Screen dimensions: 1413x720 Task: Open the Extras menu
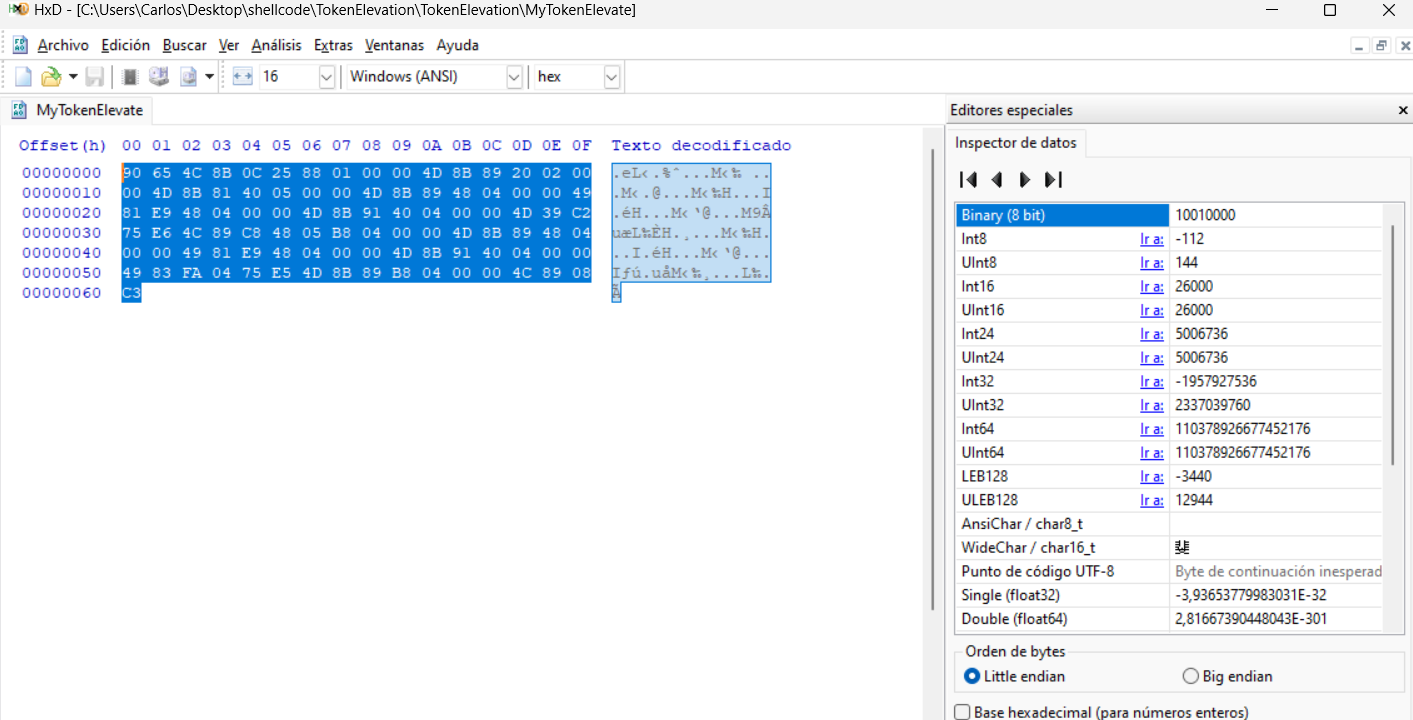coord(333,46)
